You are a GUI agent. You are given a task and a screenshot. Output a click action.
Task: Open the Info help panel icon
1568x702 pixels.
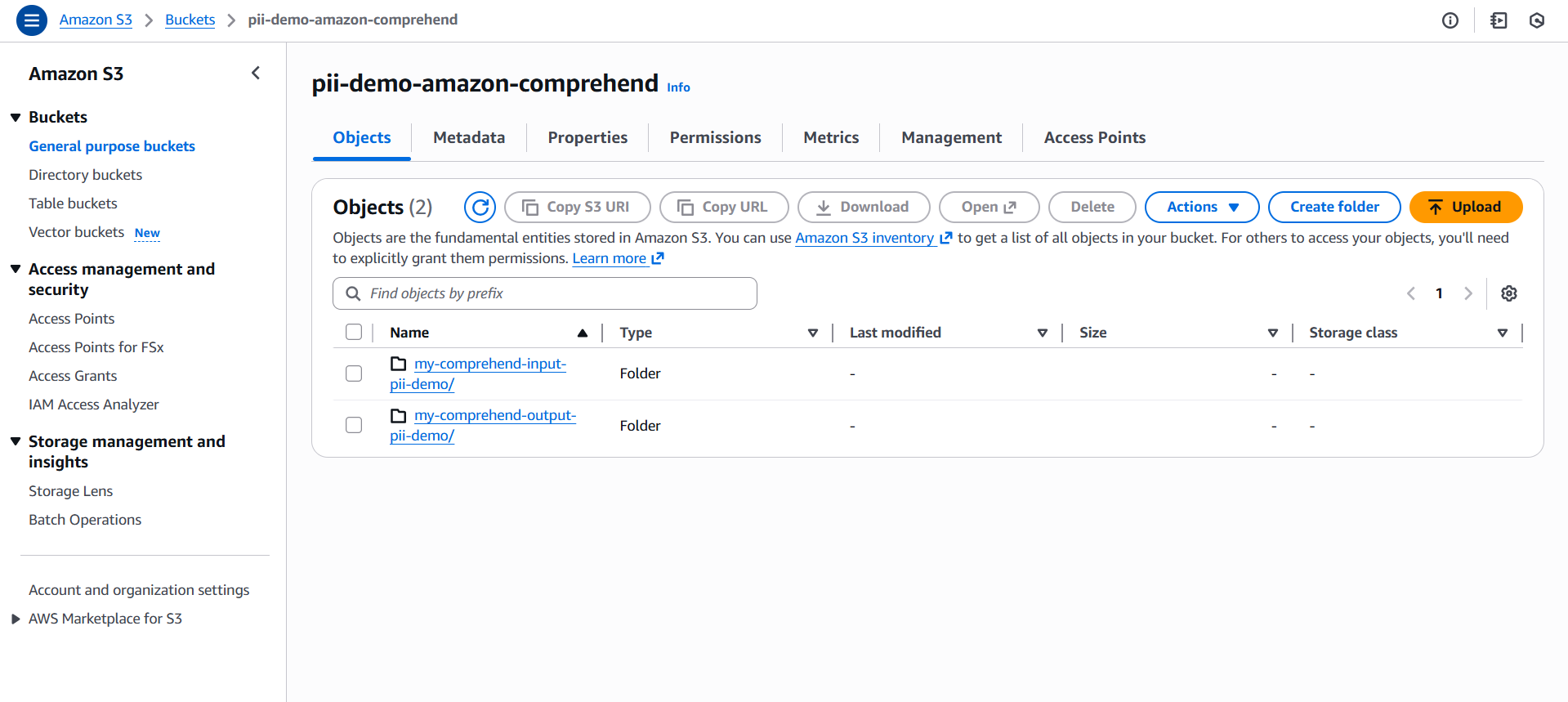[x=1450, y=20]
